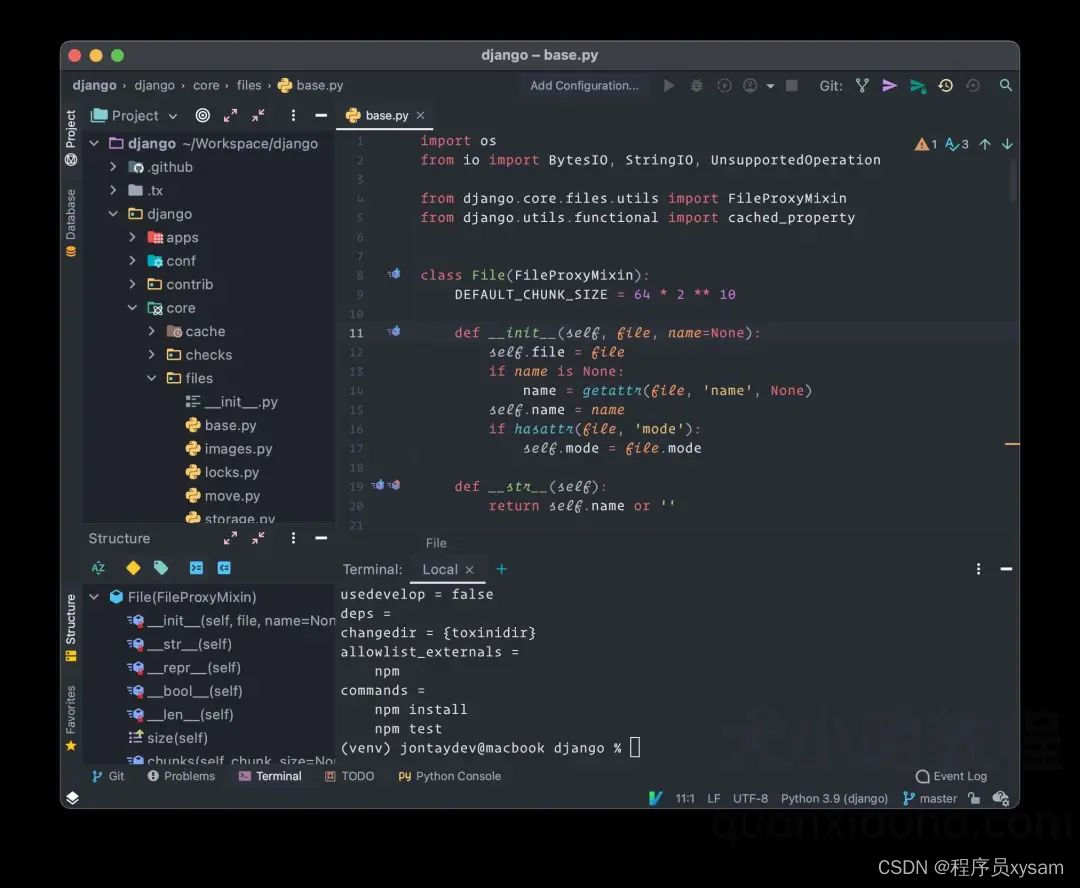The image size is (1080, 888).
Task: Open Problems tool window tab
Action: pyautogui.click(x=181, y=776)
